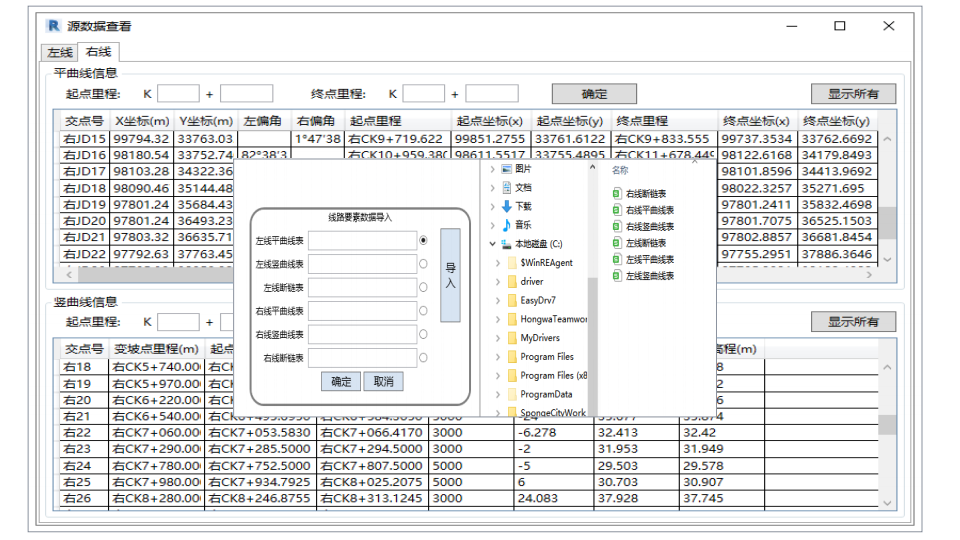Viewport: 960px width, 540px height.
Task: Expand the $WinREAgent folder chevron
Action: [x=498, y=263]
